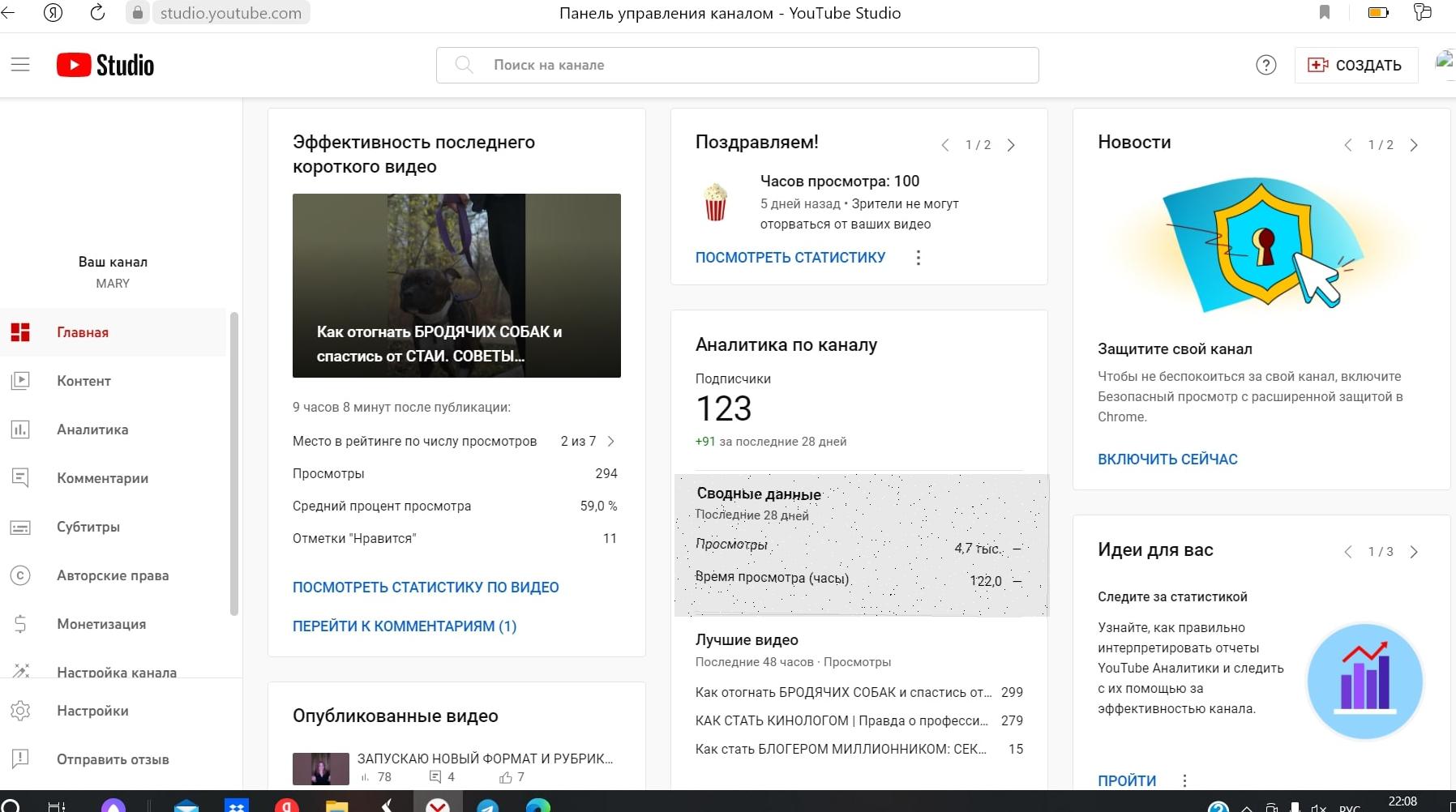1456x812 pixels.
Task: Open the stray dogs short video thumbnail
Action: (x=456, y=285)
